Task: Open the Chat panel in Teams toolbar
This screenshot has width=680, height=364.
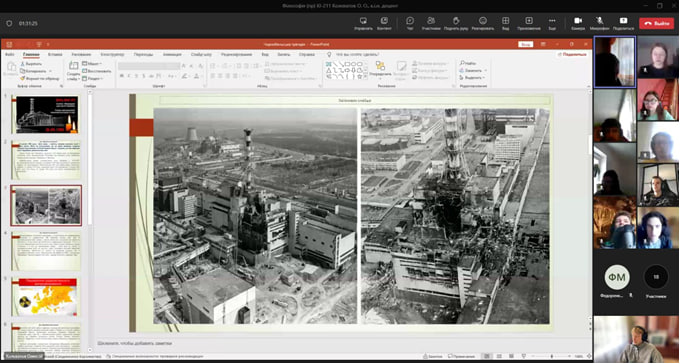Action: pyautogui.click(x=410, y=23)
